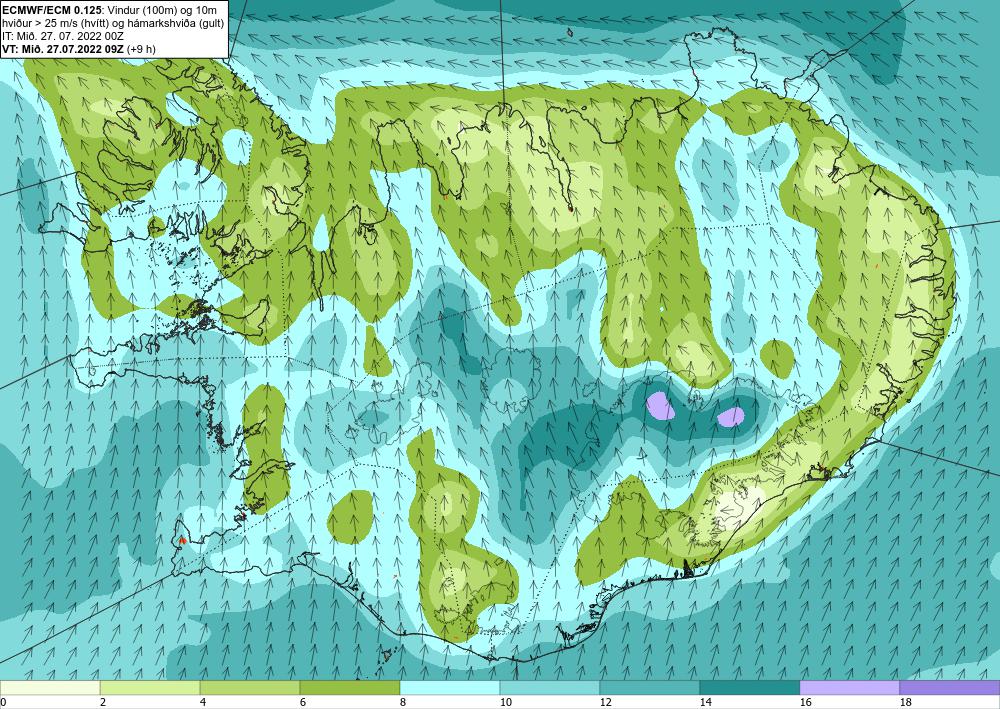Pick the 12–14 medium teal legend swatch
The image size is (1000, 709).
[x=649, y=688]
